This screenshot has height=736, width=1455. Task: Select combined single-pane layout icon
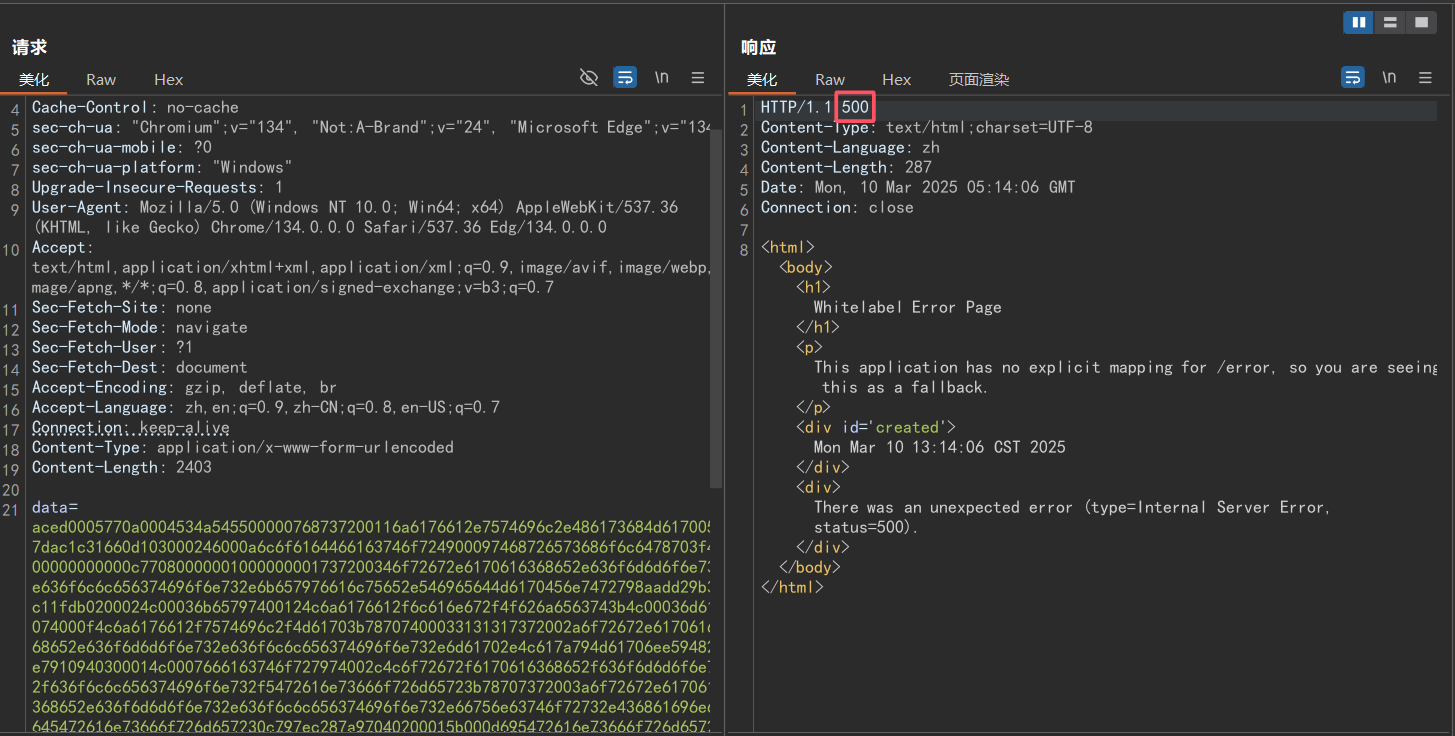click(1420, 22)
